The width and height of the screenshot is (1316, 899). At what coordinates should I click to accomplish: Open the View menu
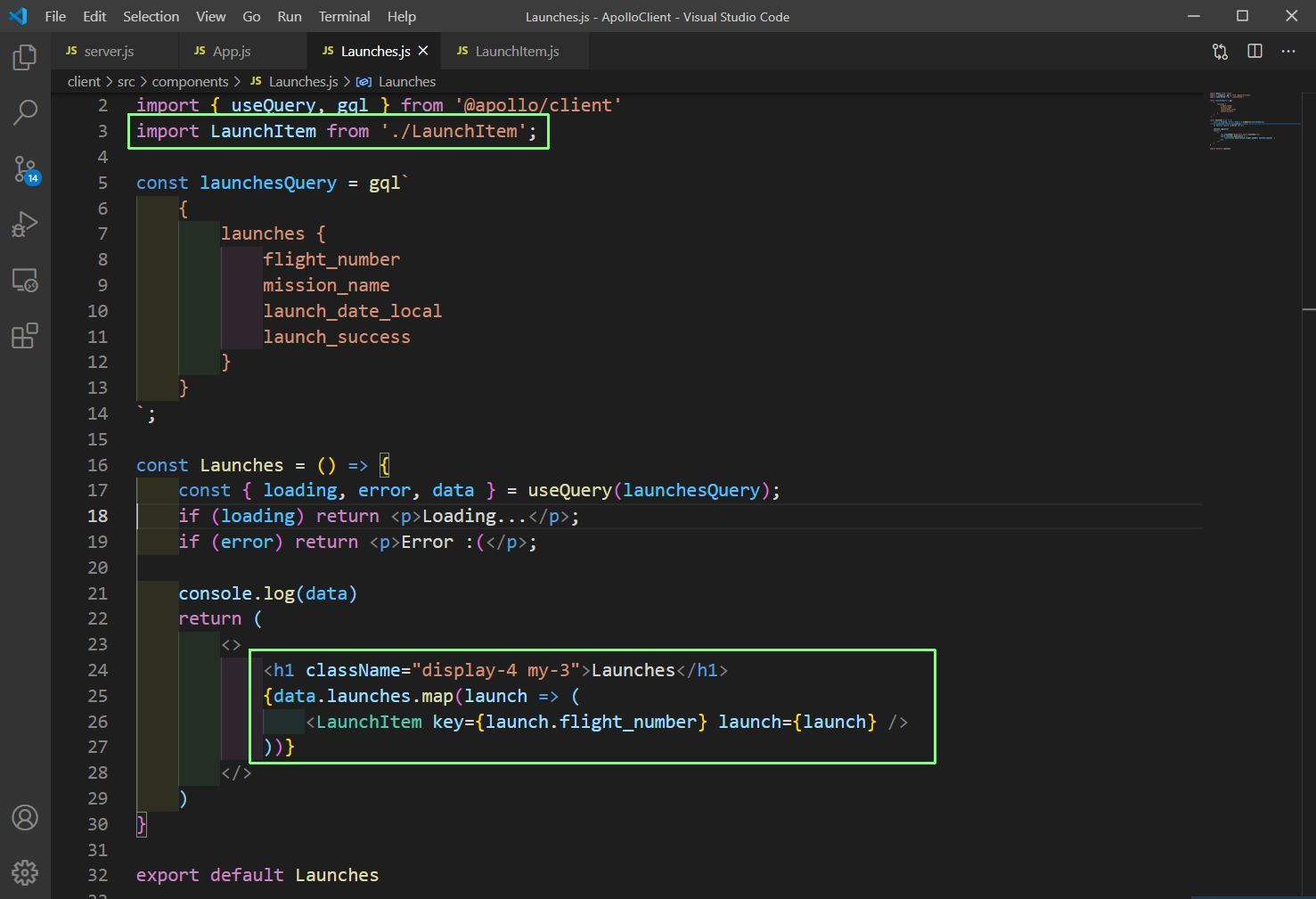(210, 16)
